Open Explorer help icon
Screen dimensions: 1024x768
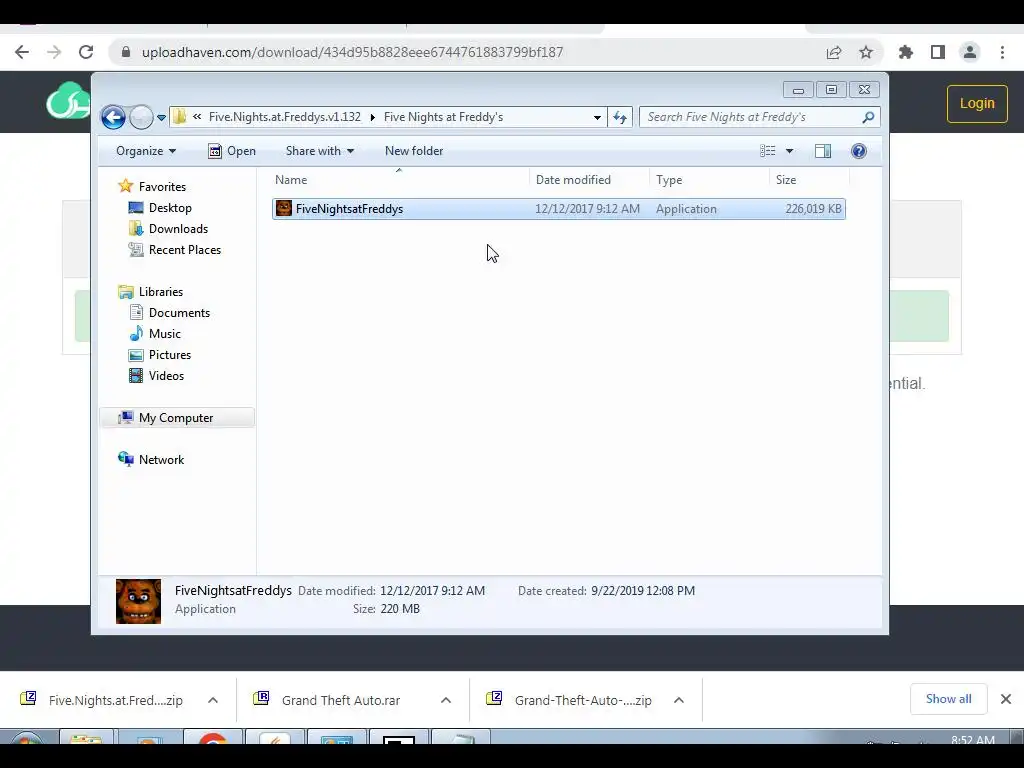click(859, 151)
